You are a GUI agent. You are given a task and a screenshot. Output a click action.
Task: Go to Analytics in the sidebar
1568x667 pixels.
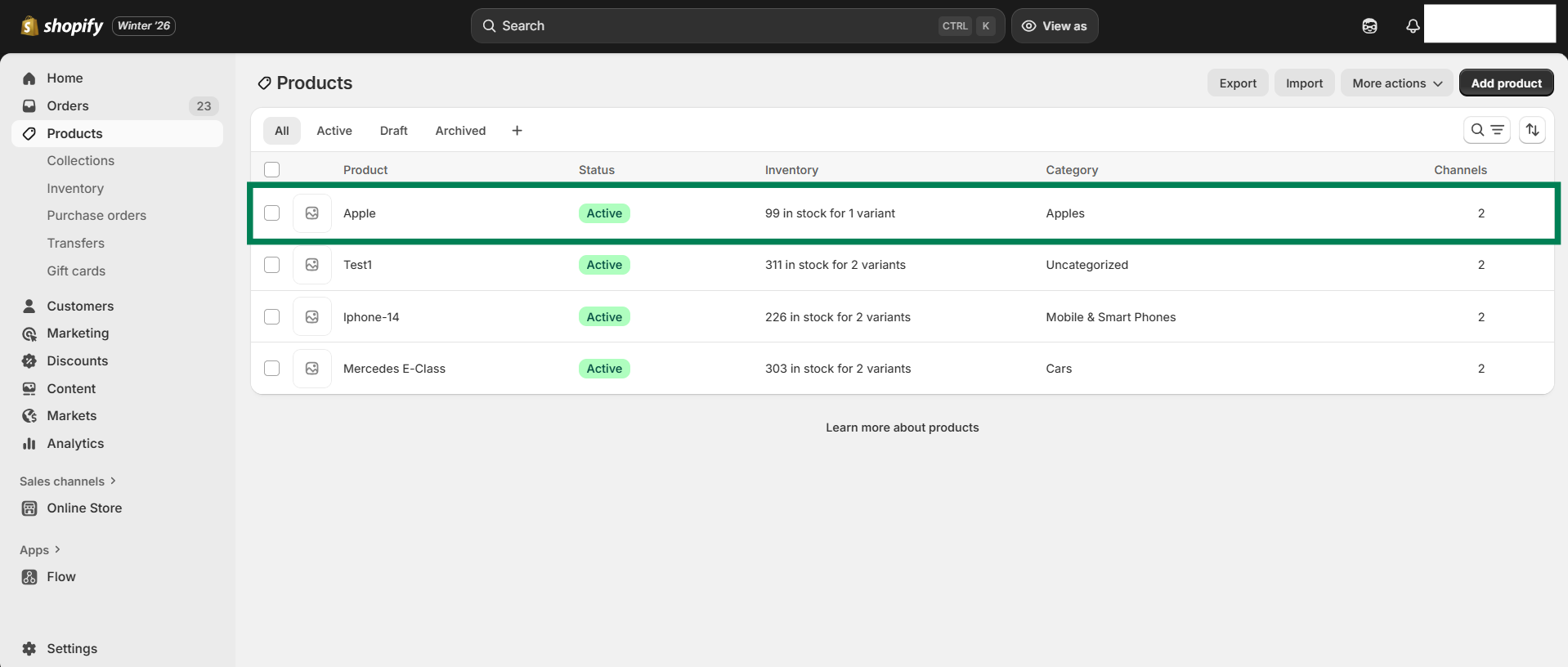(75, 443)
